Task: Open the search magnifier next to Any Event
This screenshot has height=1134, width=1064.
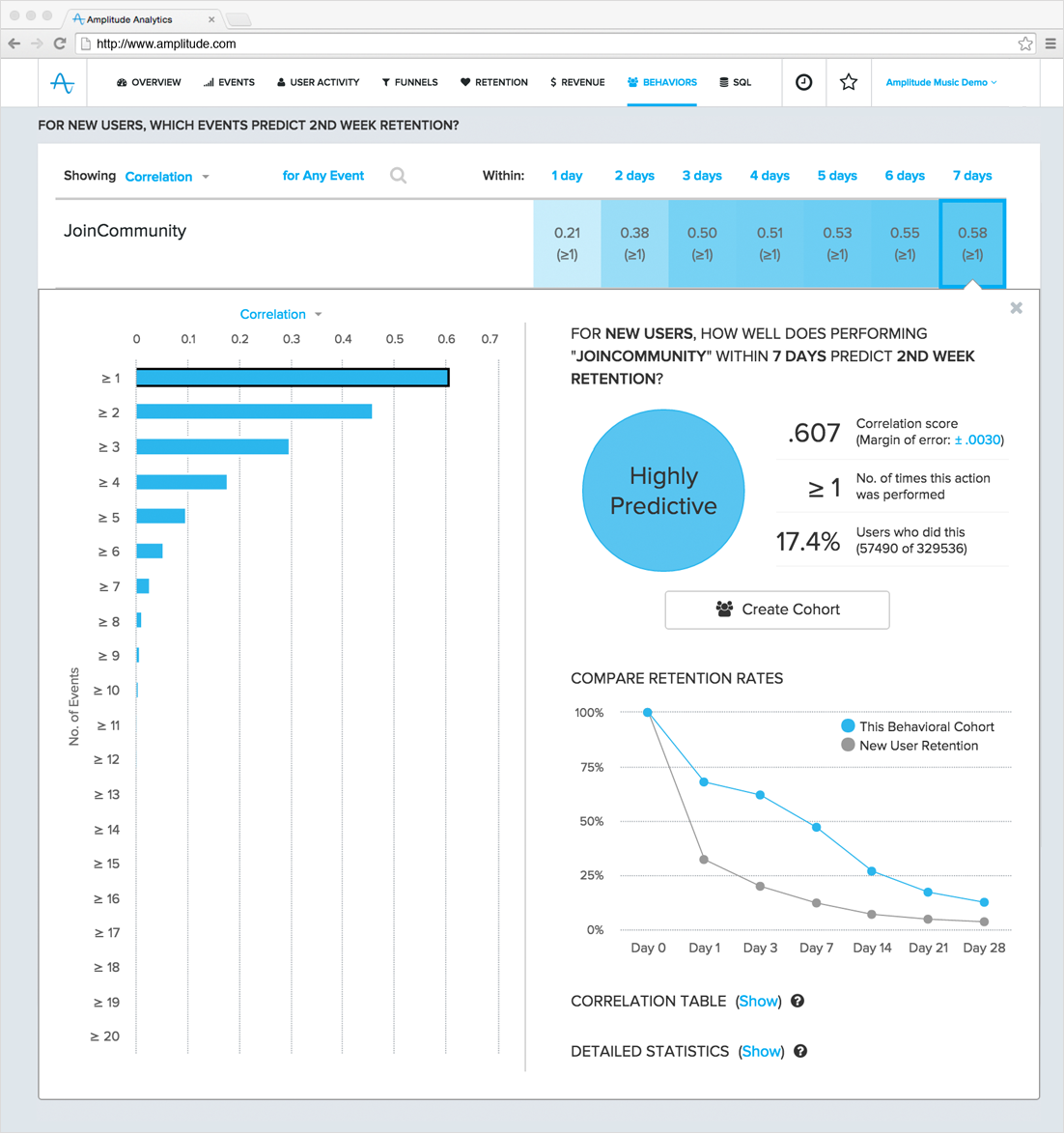Action: tap(397, 176)
